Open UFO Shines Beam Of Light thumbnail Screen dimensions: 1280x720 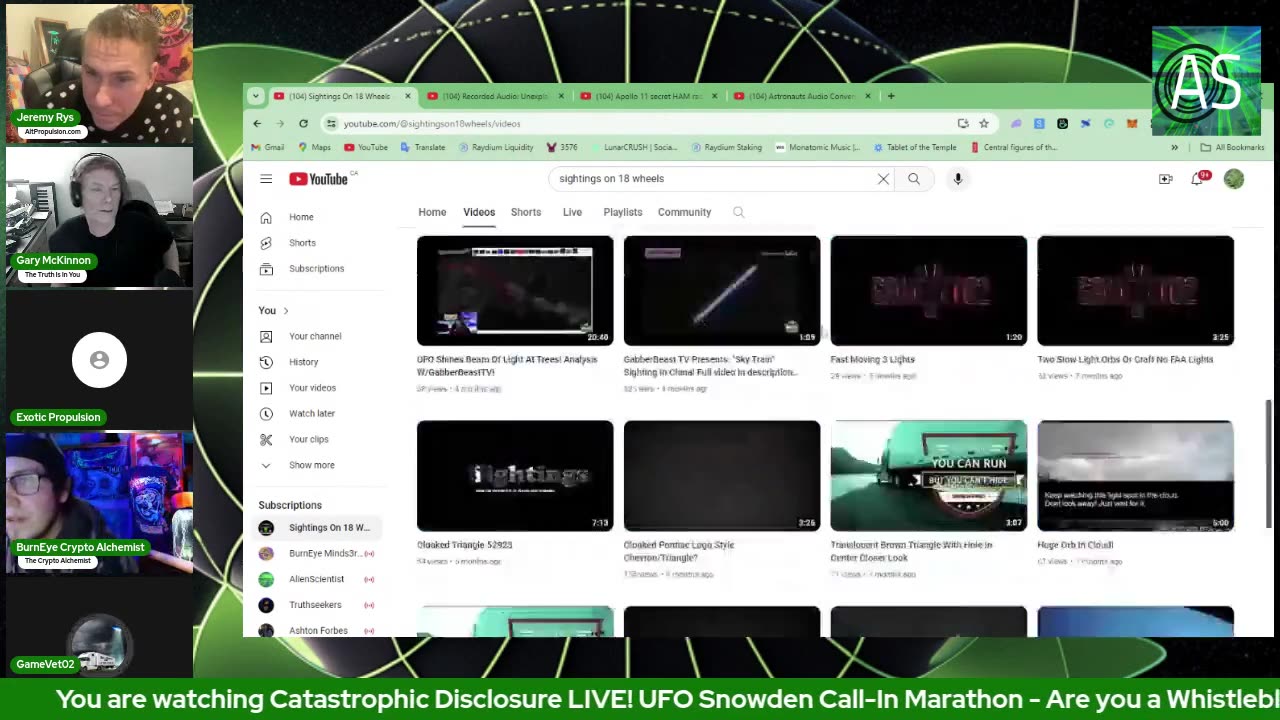(515, 291)
